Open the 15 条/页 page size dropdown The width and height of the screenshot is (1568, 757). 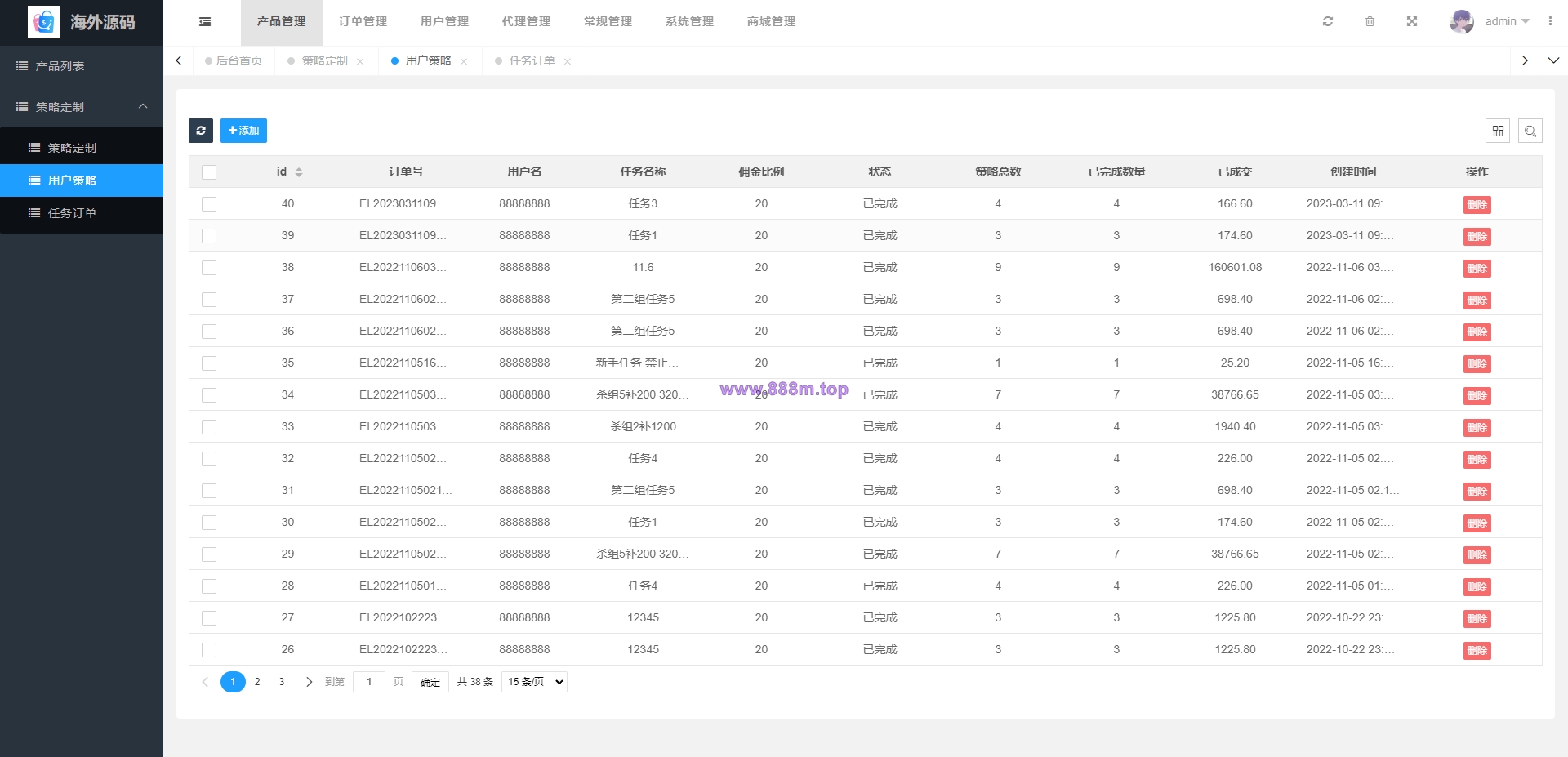tap(535, 682)
